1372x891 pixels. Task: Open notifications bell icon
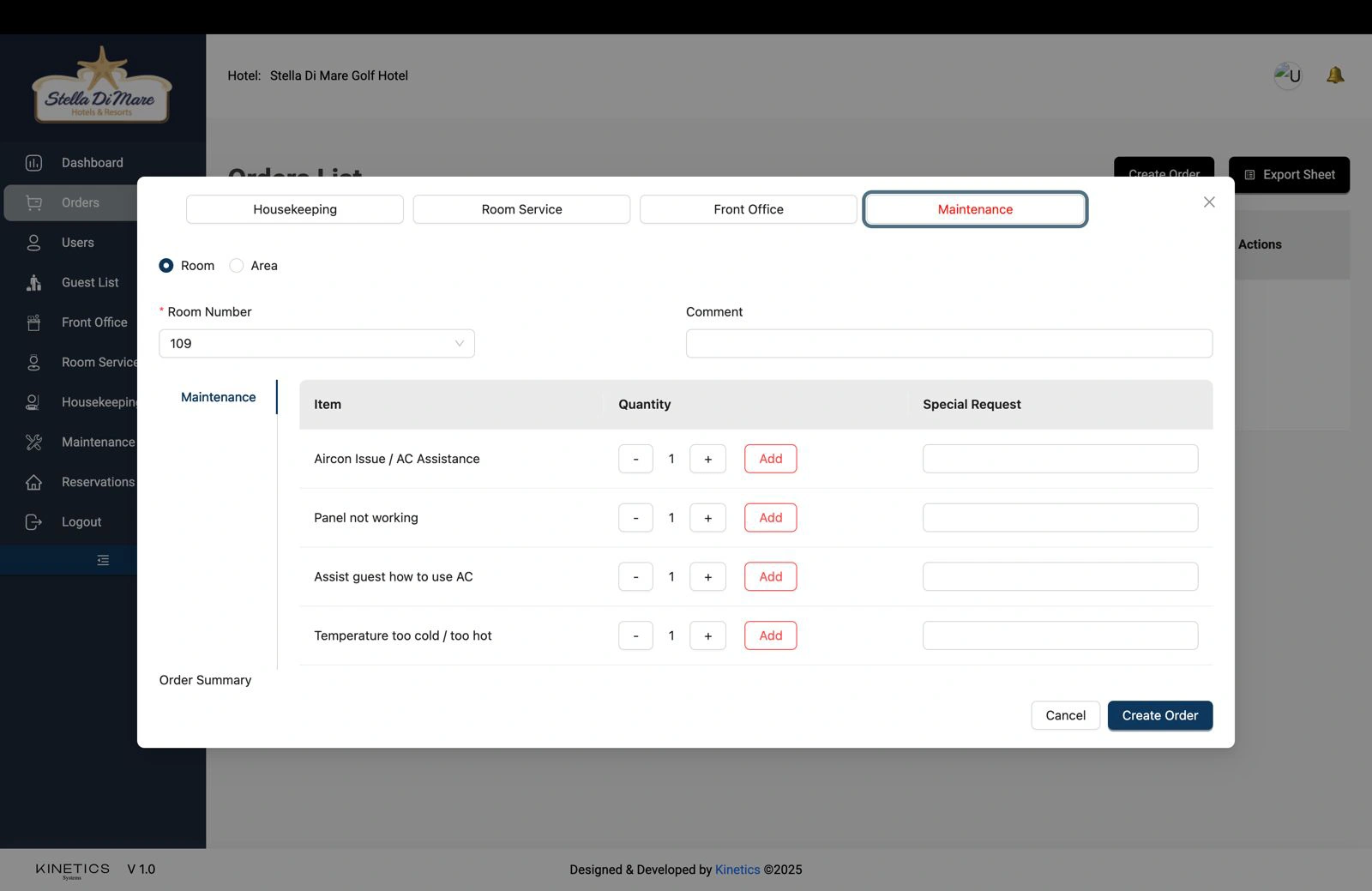pyautogui.click(x=1334, y=75)
